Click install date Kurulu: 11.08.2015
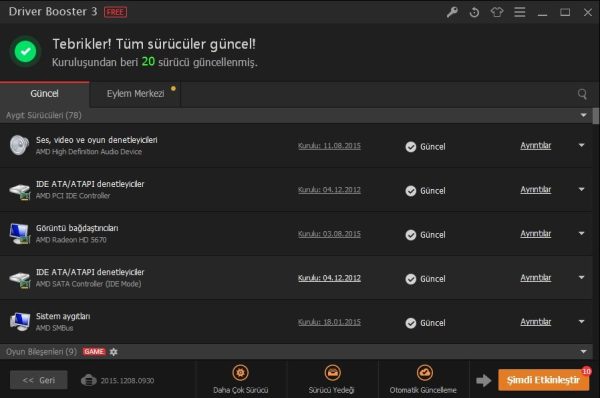 coord(329,146)
